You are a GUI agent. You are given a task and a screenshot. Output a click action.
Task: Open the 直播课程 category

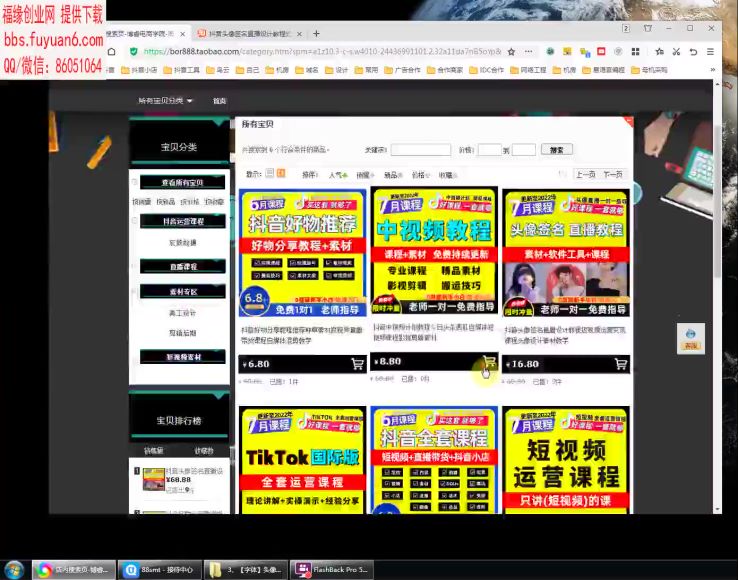coord(183,266)
